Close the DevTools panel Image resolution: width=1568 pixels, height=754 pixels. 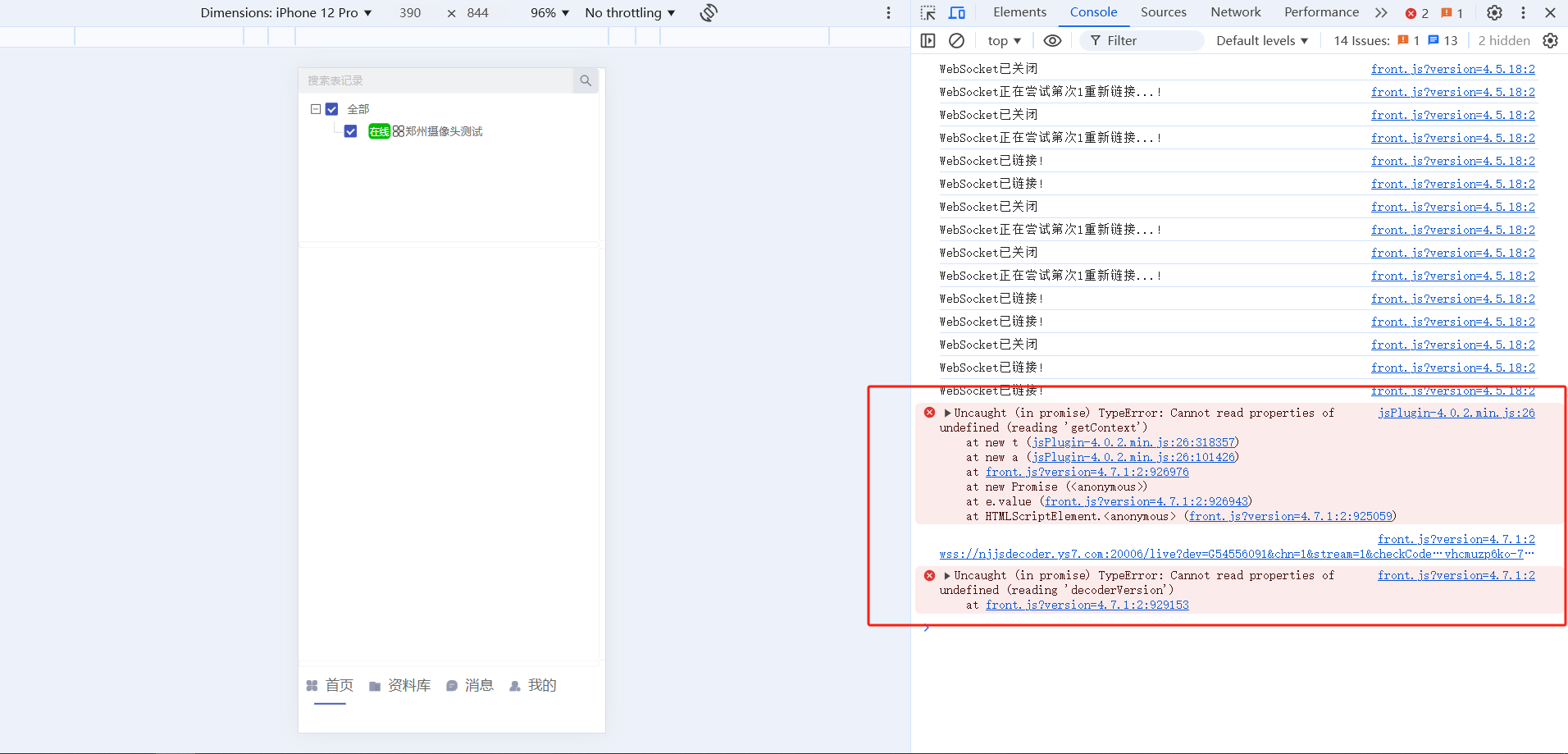(1550, 13)
